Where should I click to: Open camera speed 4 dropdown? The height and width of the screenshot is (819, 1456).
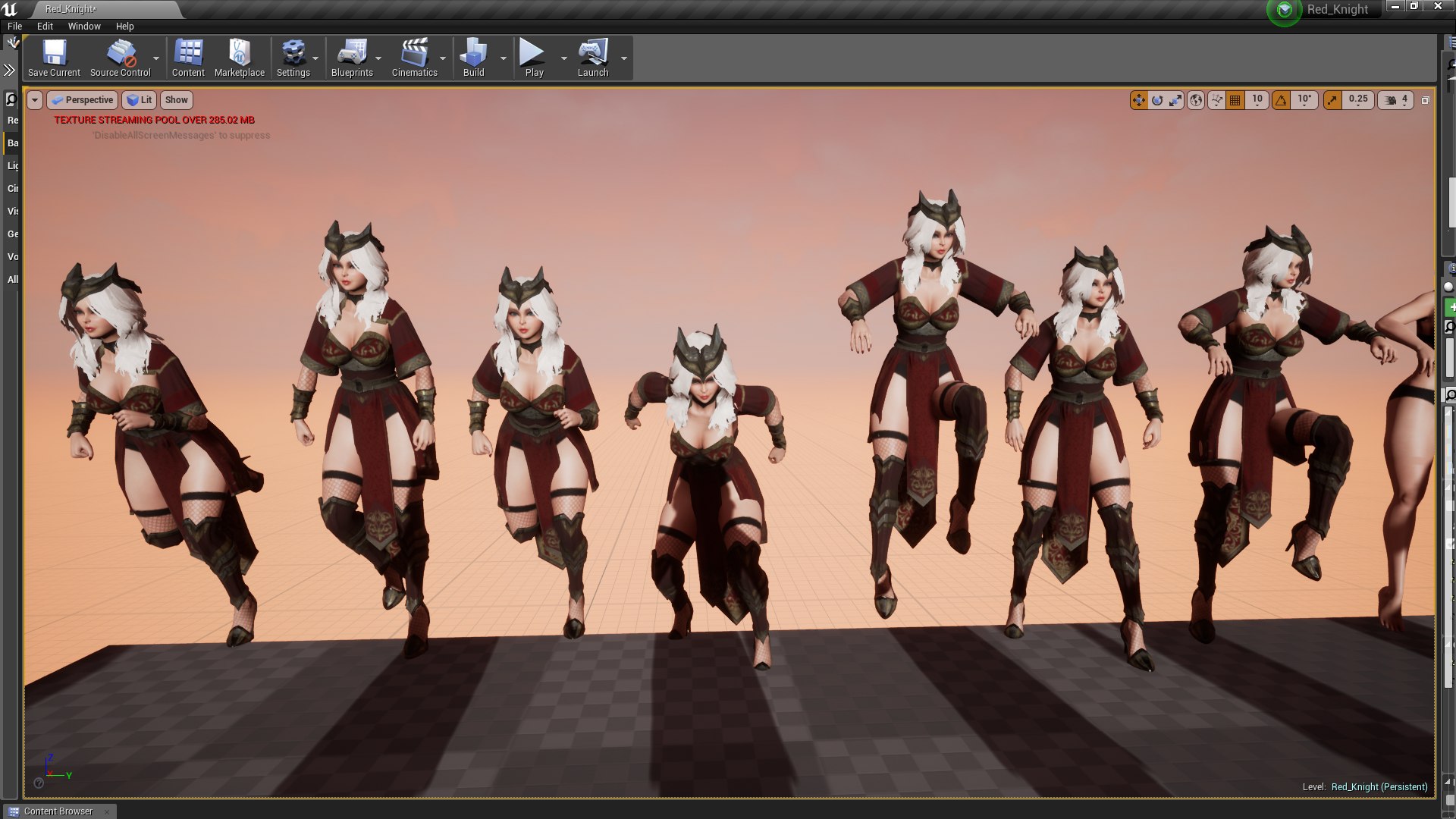point(1396,100)
